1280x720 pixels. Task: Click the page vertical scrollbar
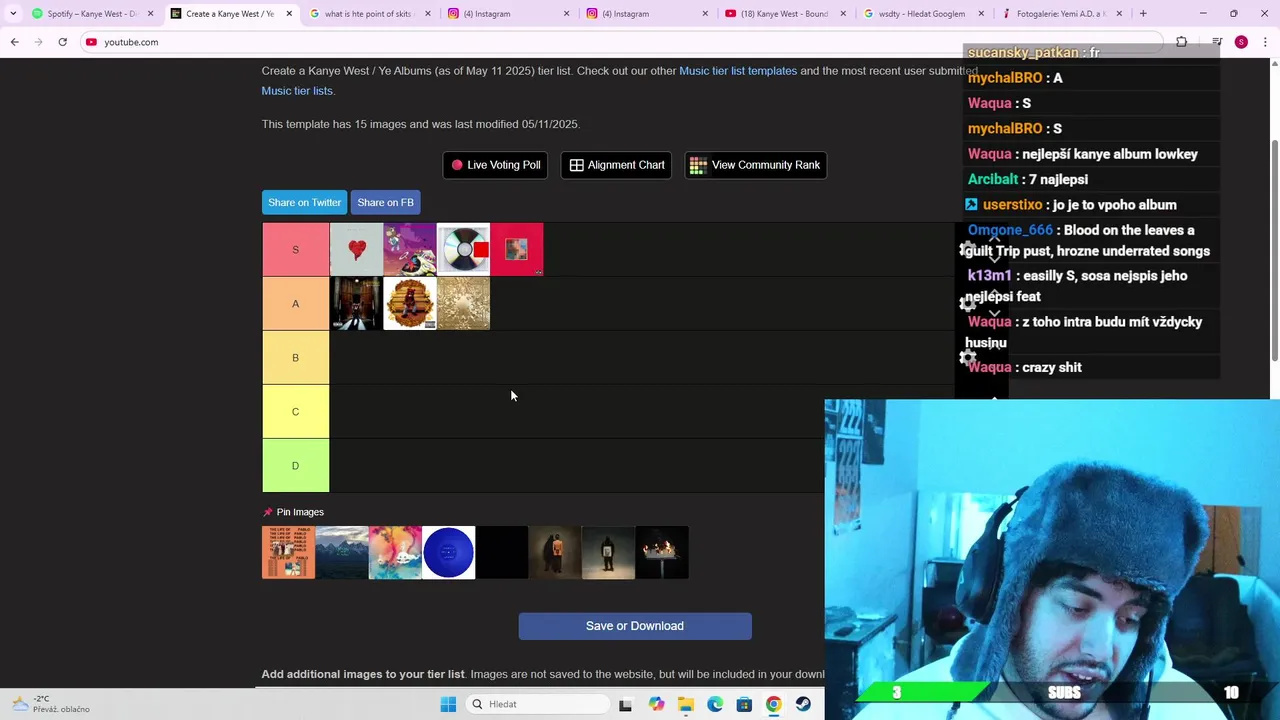click(x=1275, y=250)
